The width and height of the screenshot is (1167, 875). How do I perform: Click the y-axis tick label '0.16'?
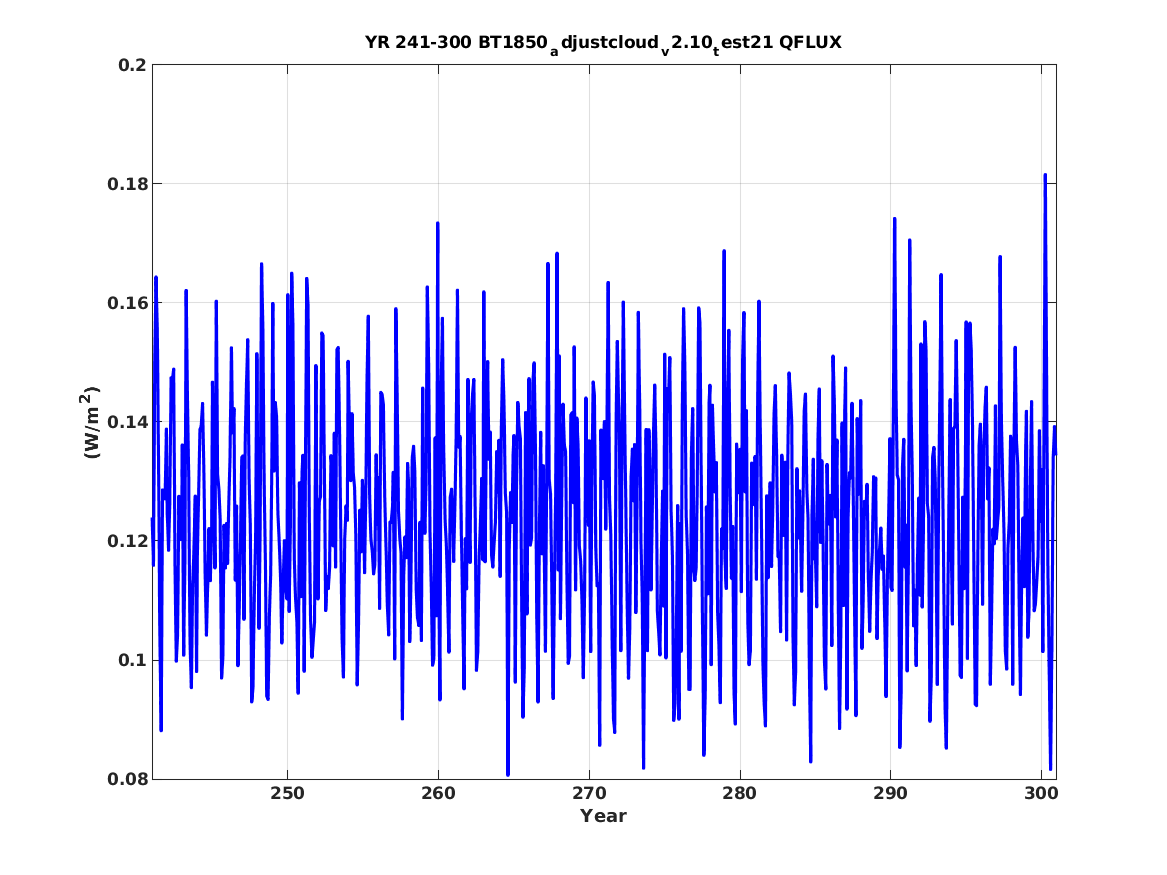coord(127,304)
